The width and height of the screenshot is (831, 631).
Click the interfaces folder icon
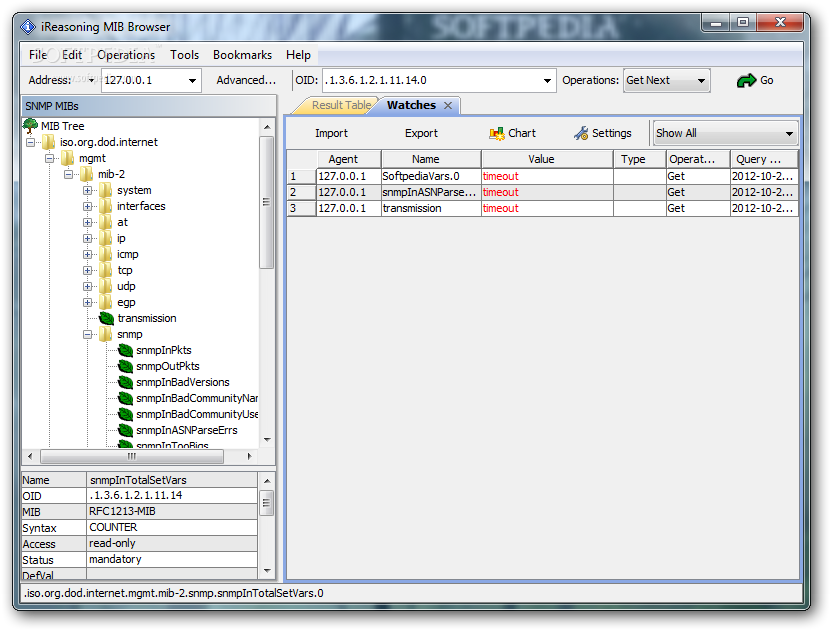(106, 206)
